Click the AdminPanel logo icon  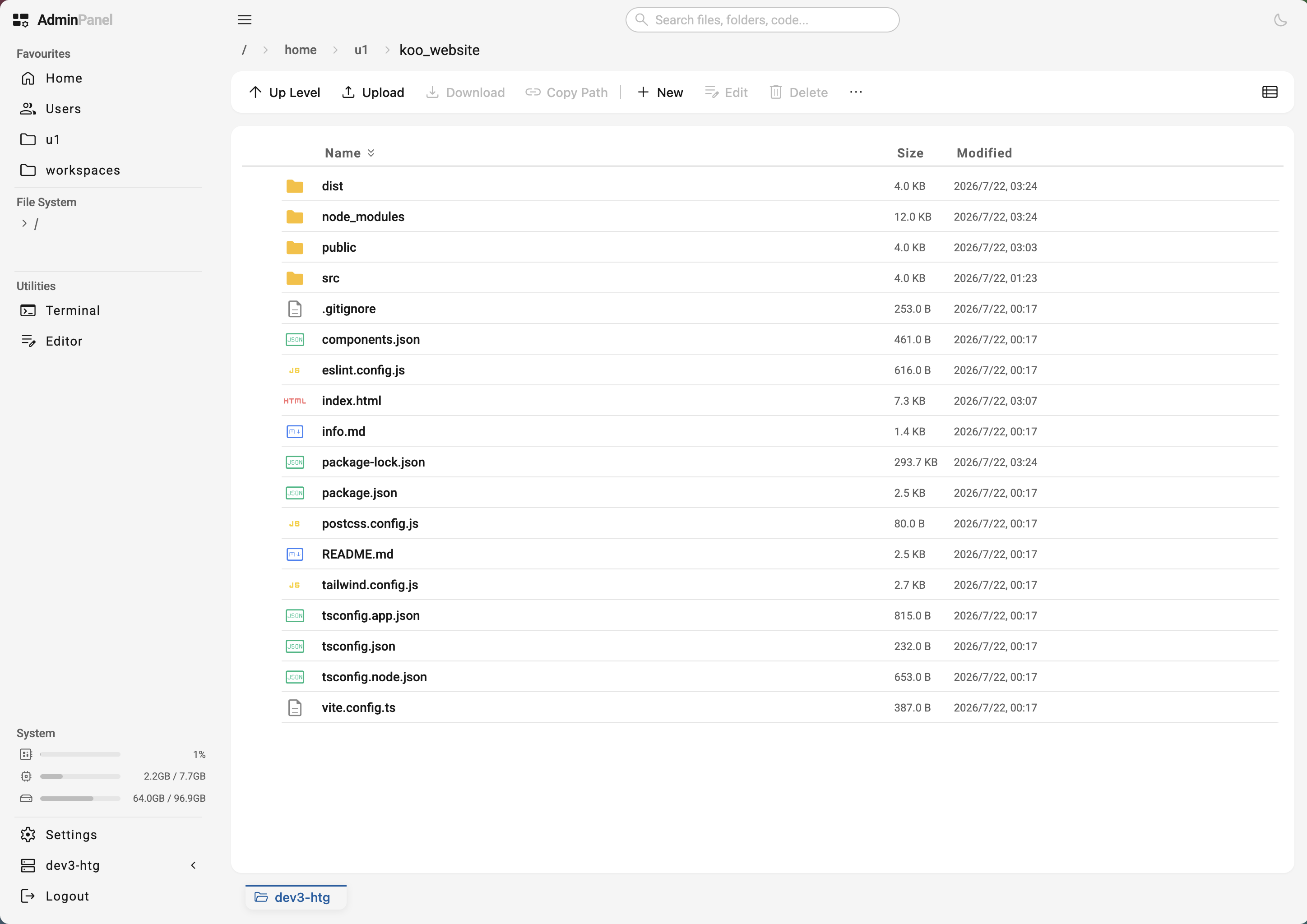[x=20, y=20]
